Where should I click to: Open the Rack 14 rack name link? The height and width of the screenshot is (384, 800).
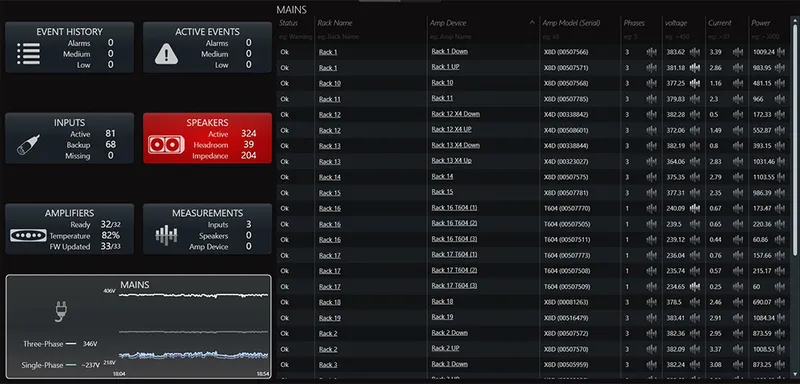(x=330, y=177)
